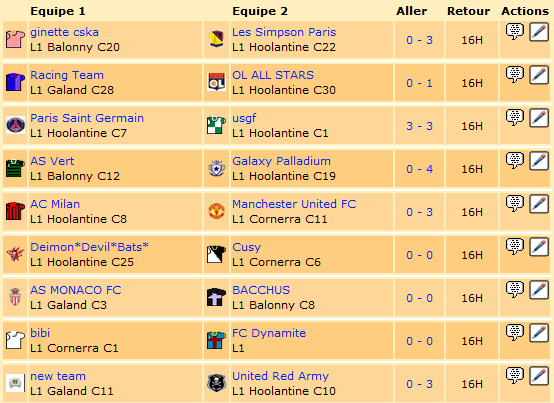Open comment bubble for Paris Saint Germain match
Viewport: 554px width, 403px height.
tap(515, 118)
